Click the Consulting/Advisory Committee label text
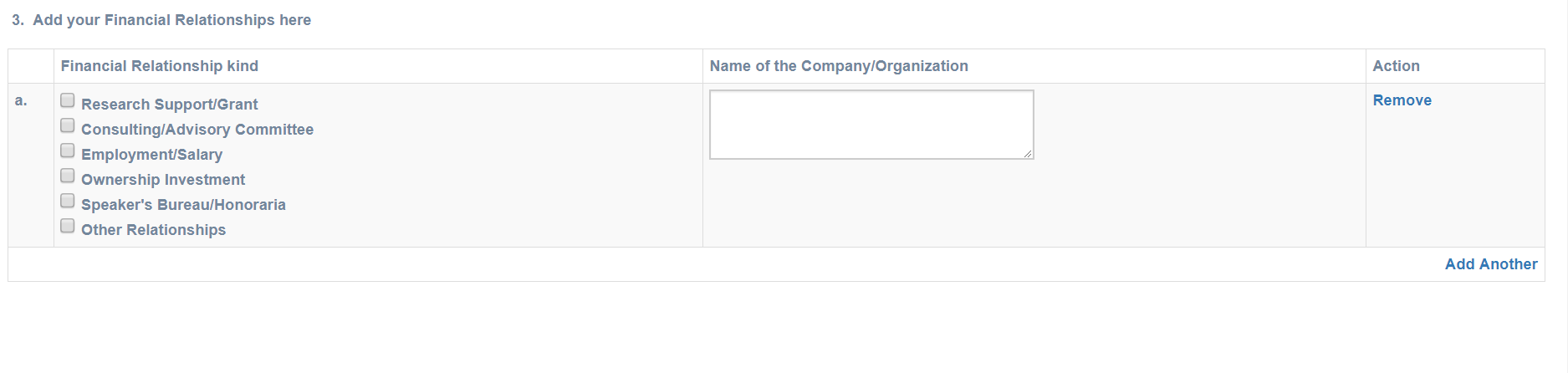Viewport: 1568px width, 373px height. click(x=197, y=130)
